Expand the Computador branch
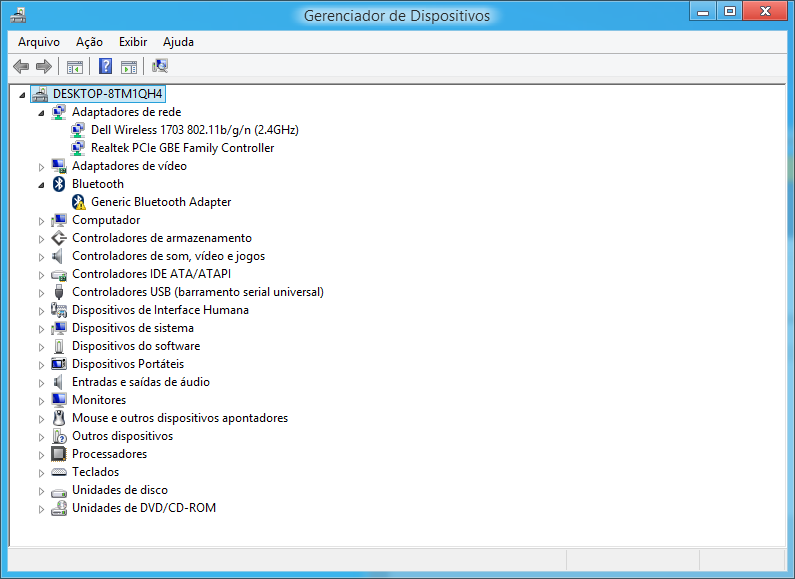Screen dimensions: 795x579 (x=41, y=221)
